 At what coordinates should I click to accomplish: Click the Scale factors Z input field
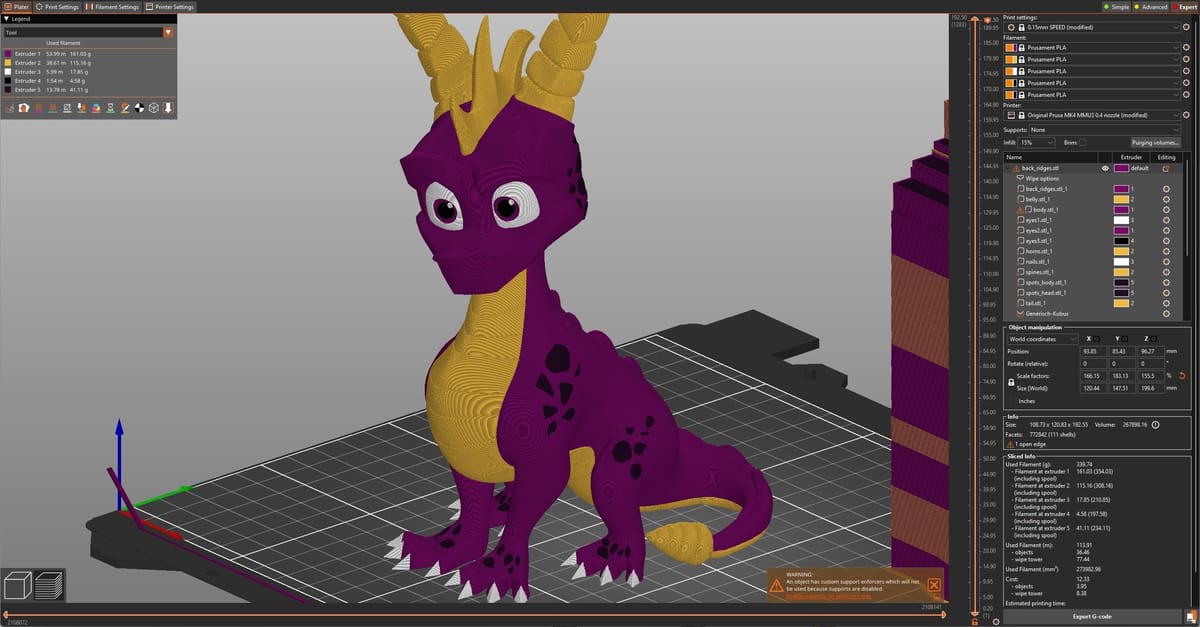tap(1150, 376)
